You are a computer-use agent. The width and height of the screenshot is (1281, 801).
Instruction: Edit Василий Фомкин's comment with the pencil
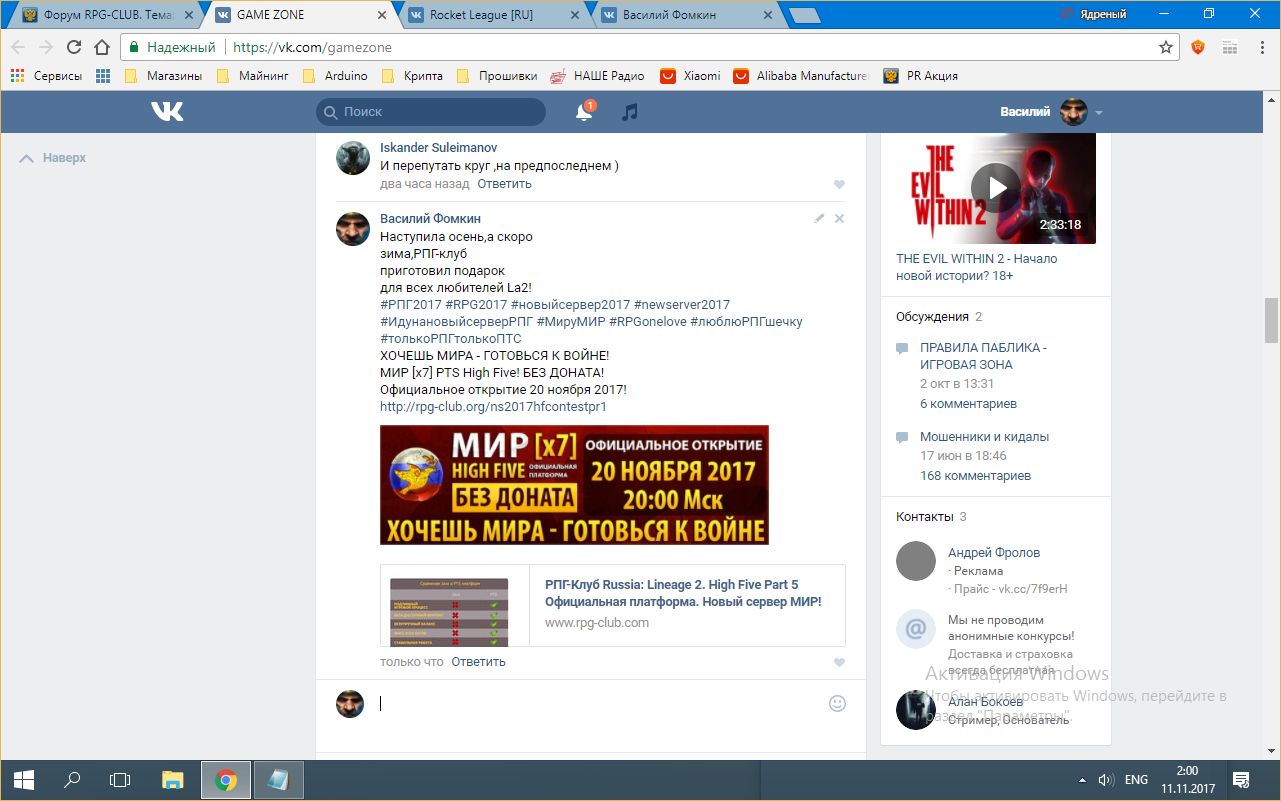pos(819,218)
